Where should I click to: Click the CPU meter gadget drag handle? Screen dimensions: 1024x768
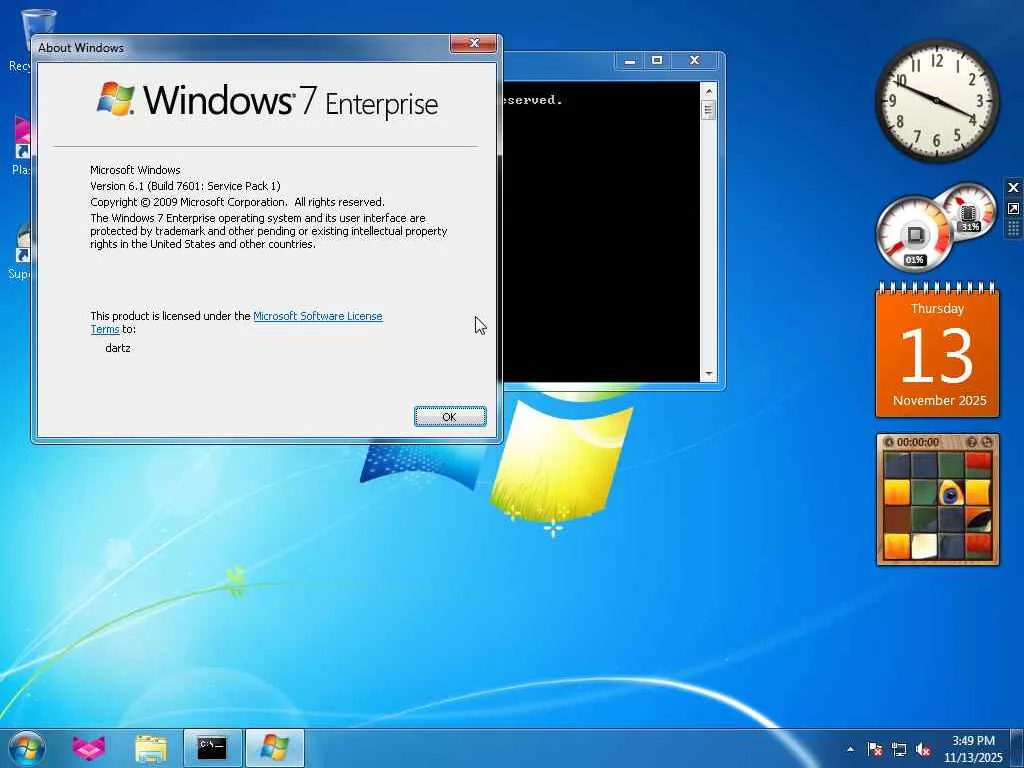pos(1013,229)
